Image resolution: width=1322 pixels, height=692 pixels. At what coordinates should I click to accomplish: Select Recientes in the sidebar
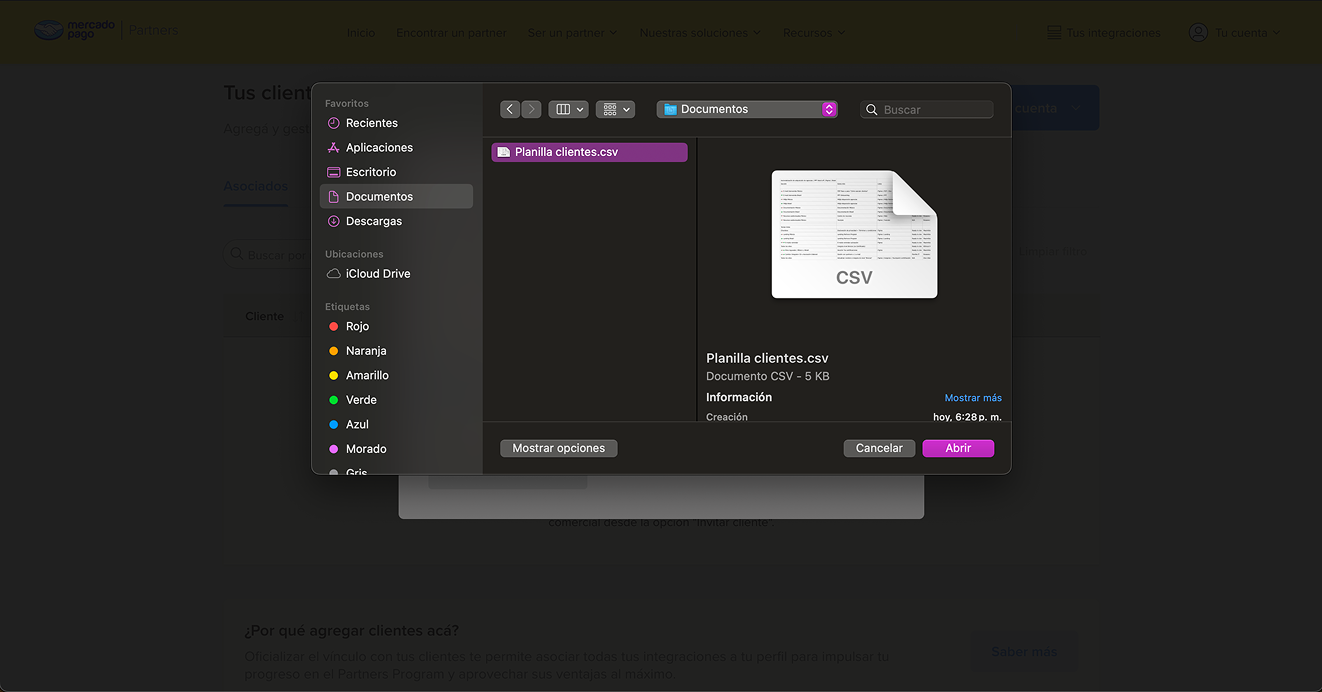click(x=396, y=123)
